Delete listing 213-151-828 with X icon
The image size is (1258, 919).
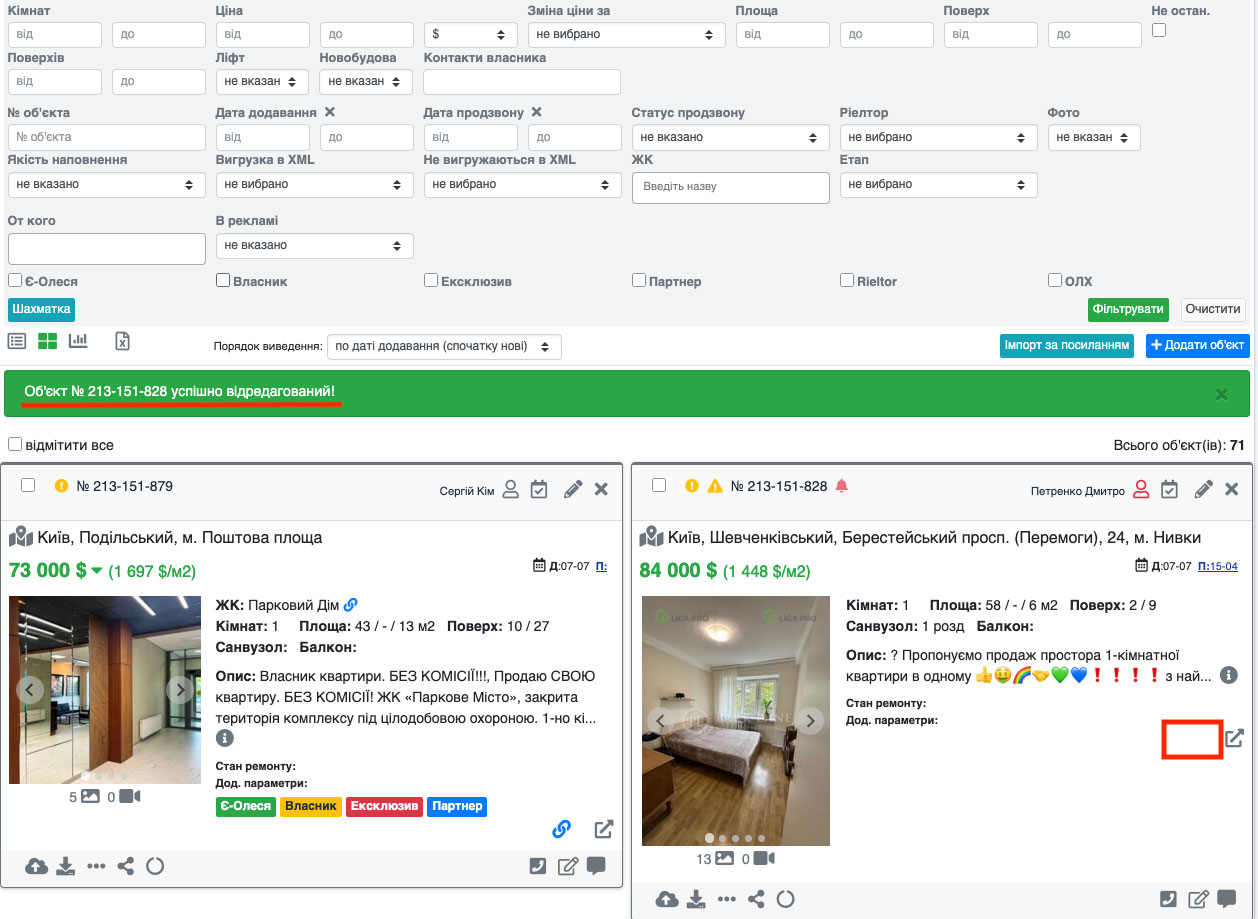(x=1232, y=490)
